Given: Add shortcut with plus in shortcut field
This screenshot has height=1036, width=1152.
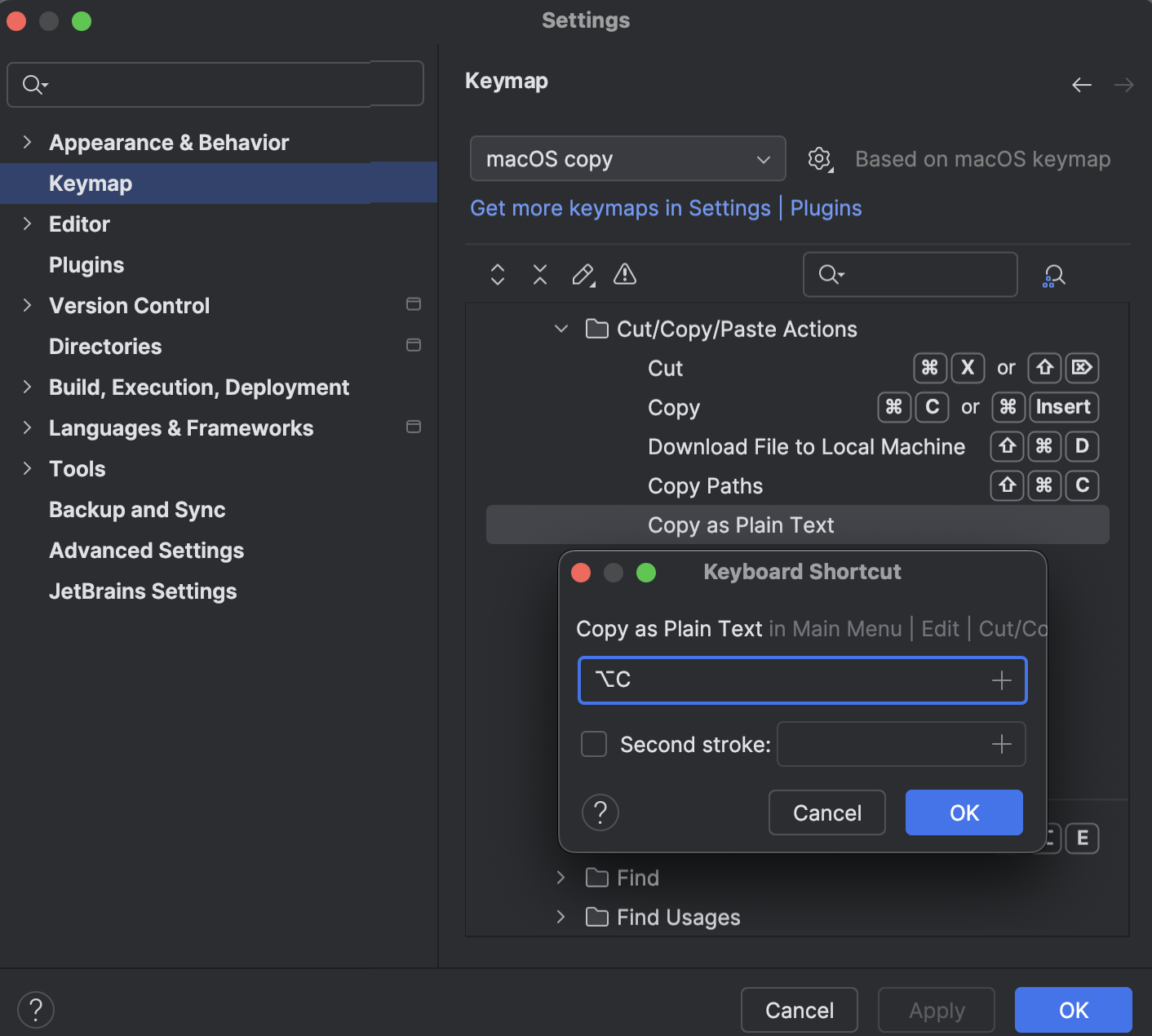Looking at the screenshot, I should pos(1001,680).
